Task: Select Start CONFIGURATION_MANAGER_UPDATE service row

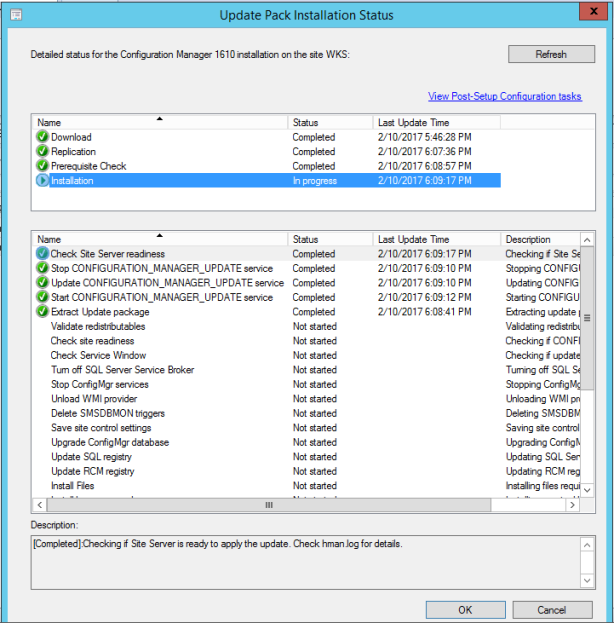Action: coord(308,297)
